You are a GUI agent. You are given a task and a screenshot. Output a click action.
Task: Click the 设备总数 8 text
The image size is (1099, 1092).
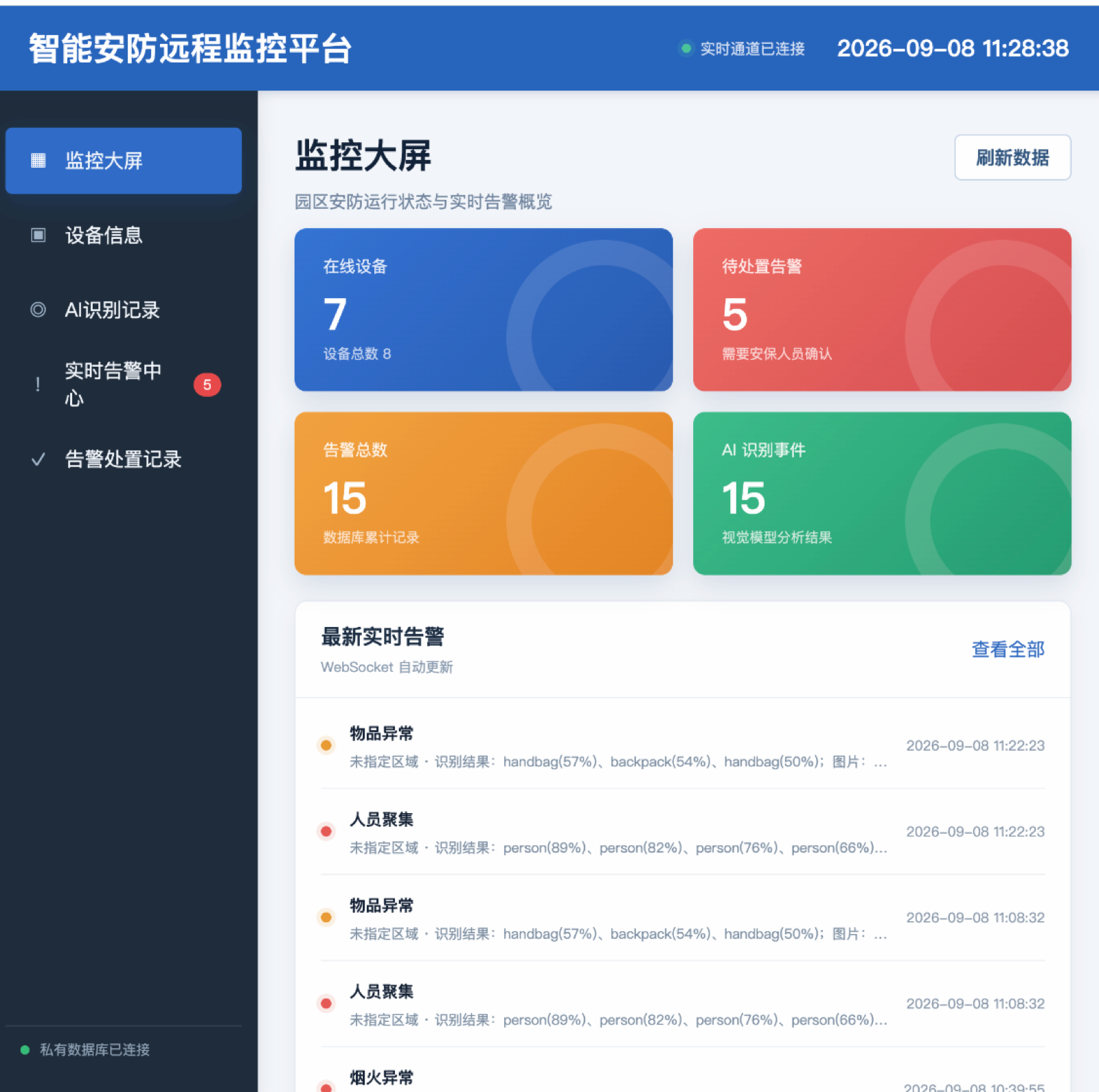[357, 354]
